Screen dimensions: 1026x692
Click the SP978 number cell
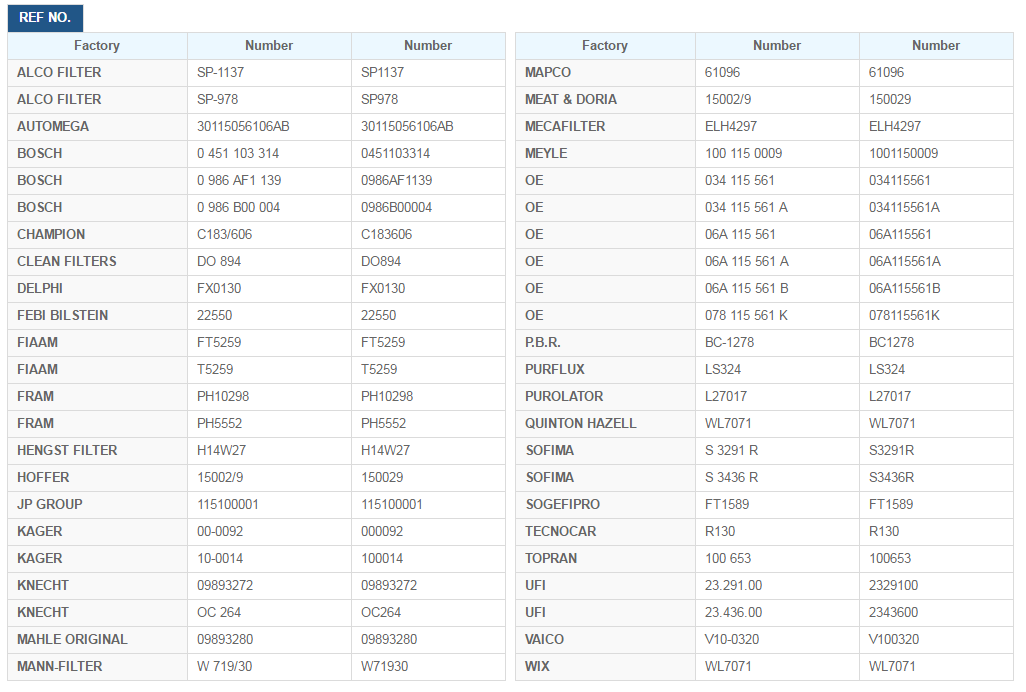[x=428, y=99]
